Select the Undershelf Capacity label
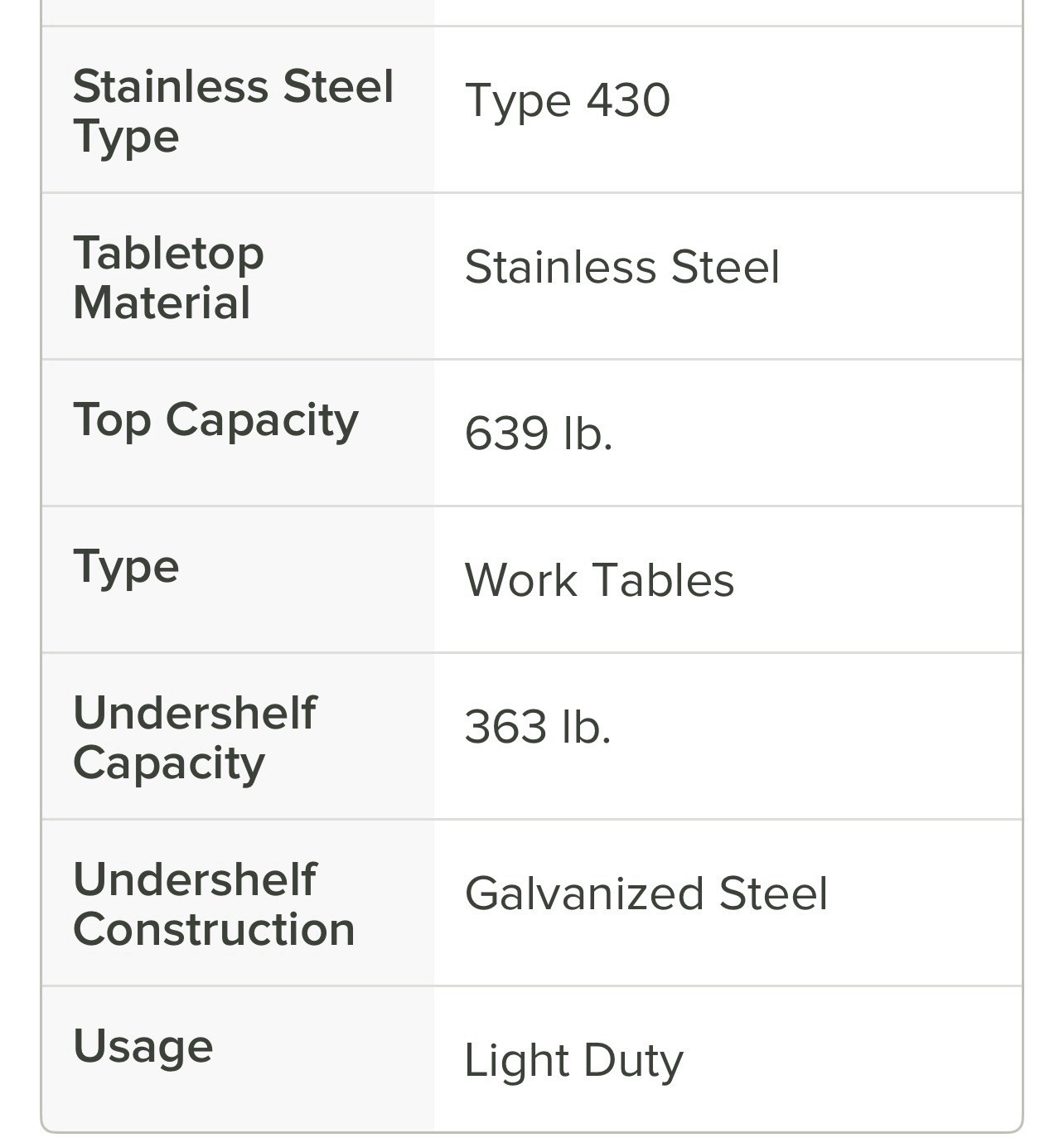Screen dimensions: 1064x1138 point(195,738)
